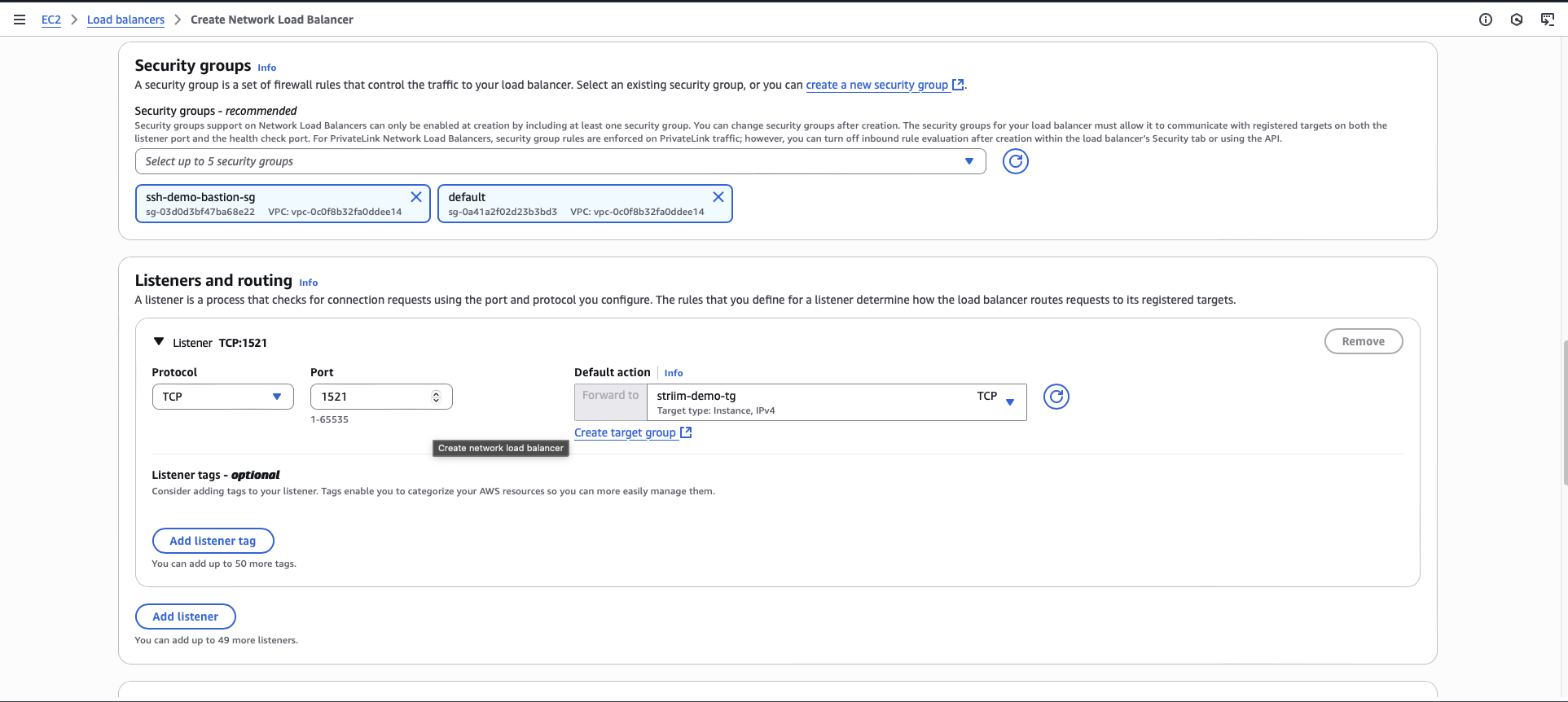Open the top-right feedback monitor icon

[1548, 20]
